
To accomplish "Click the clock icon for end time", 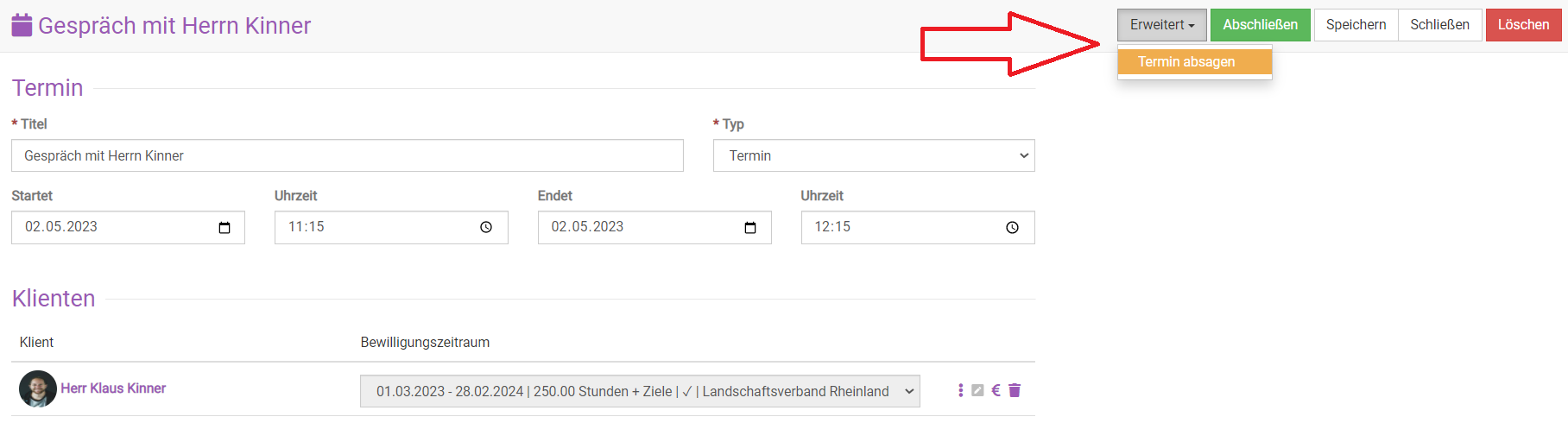I will coord(1012,228).
